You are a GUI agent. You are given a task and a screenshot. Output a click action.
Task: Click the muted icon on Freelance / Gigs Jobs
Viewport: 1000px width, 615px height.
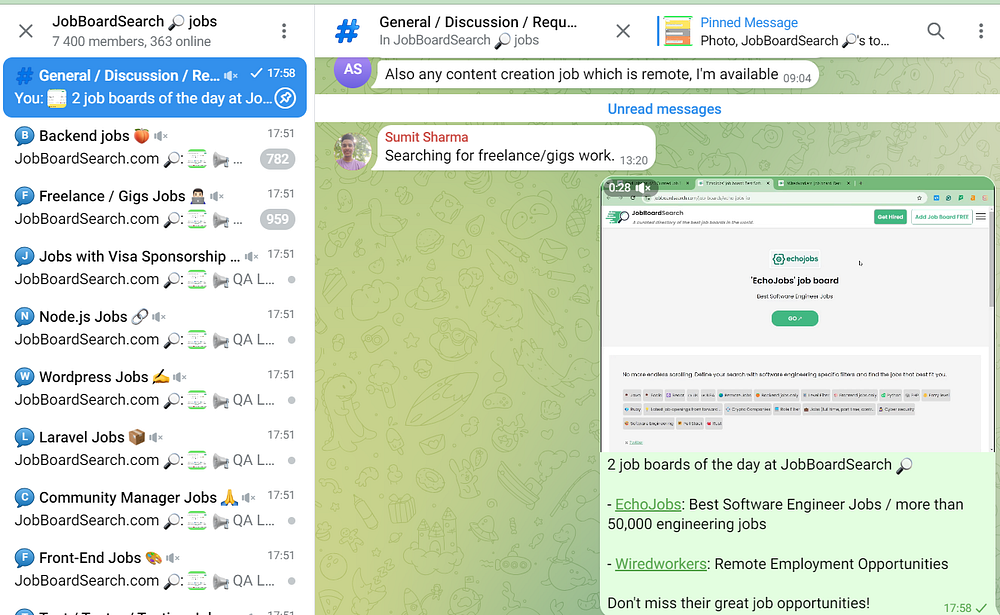click(x=217, y=196)
